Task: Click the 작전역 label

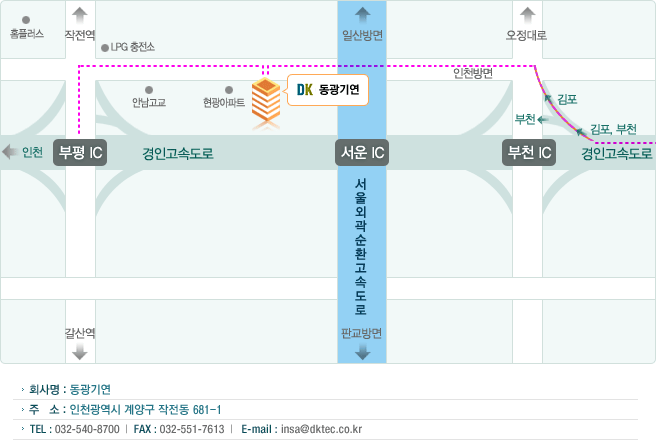Action: click(80, 35)
